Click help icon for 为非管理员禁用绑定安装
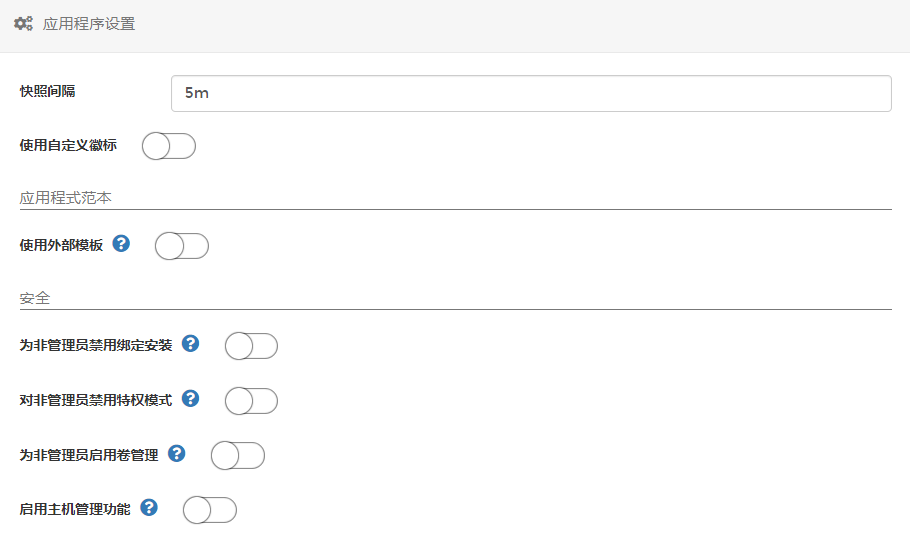 click(190, 344)
